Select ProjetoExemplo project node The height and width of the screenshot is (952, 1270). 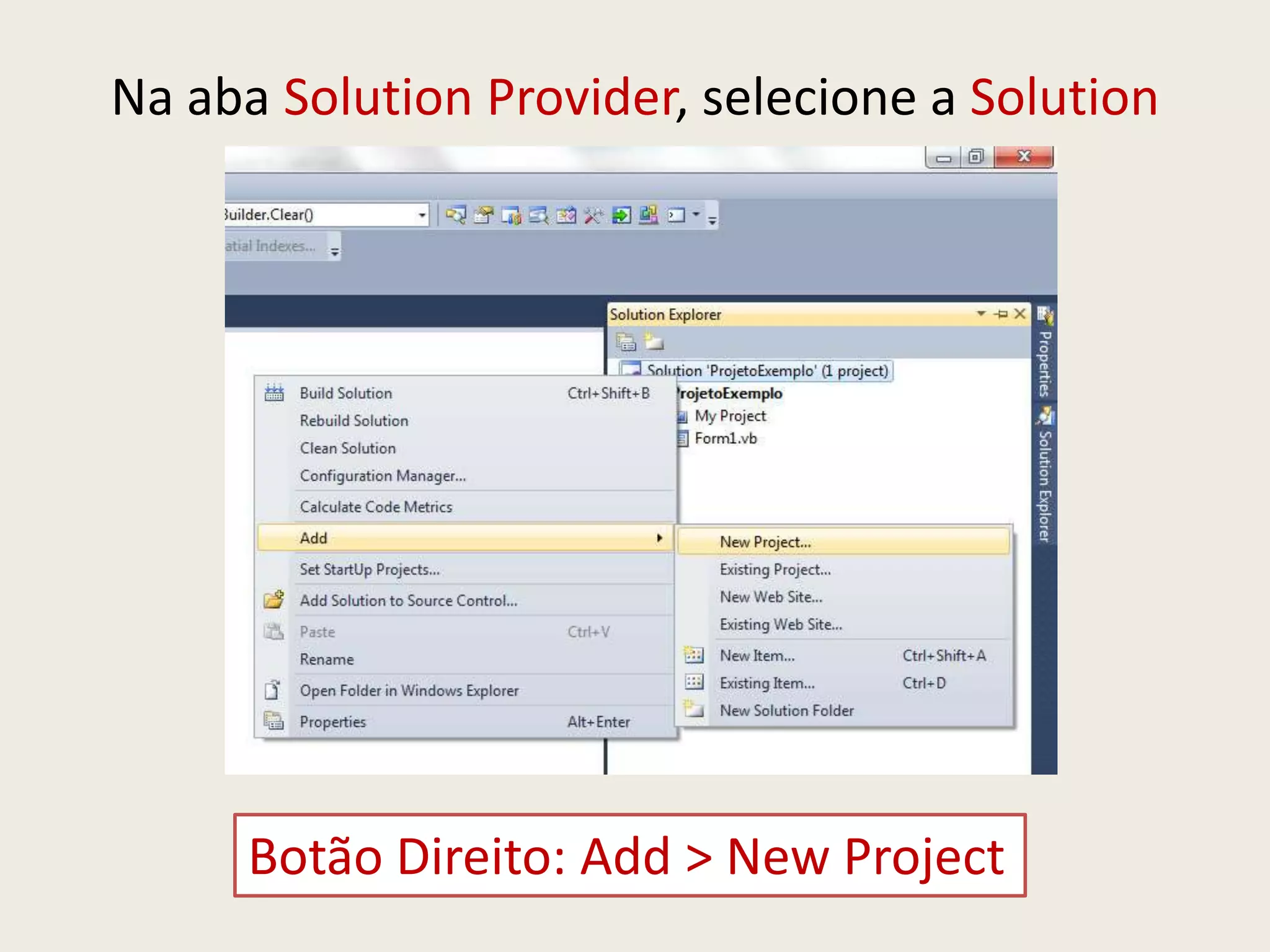(730, 394)
